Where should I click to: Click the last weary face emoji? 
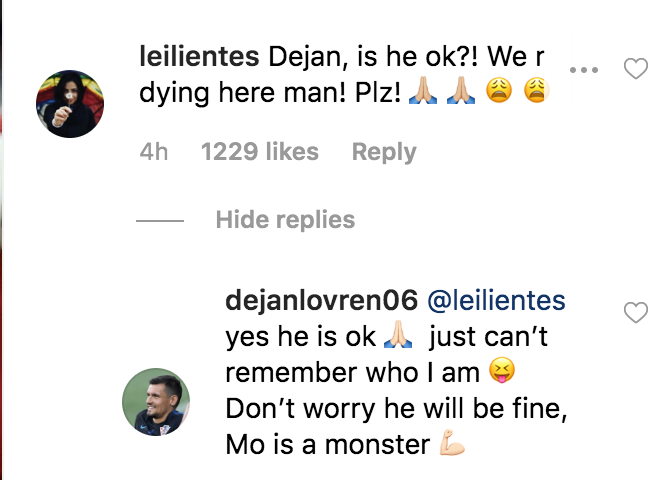coord(536,93)
